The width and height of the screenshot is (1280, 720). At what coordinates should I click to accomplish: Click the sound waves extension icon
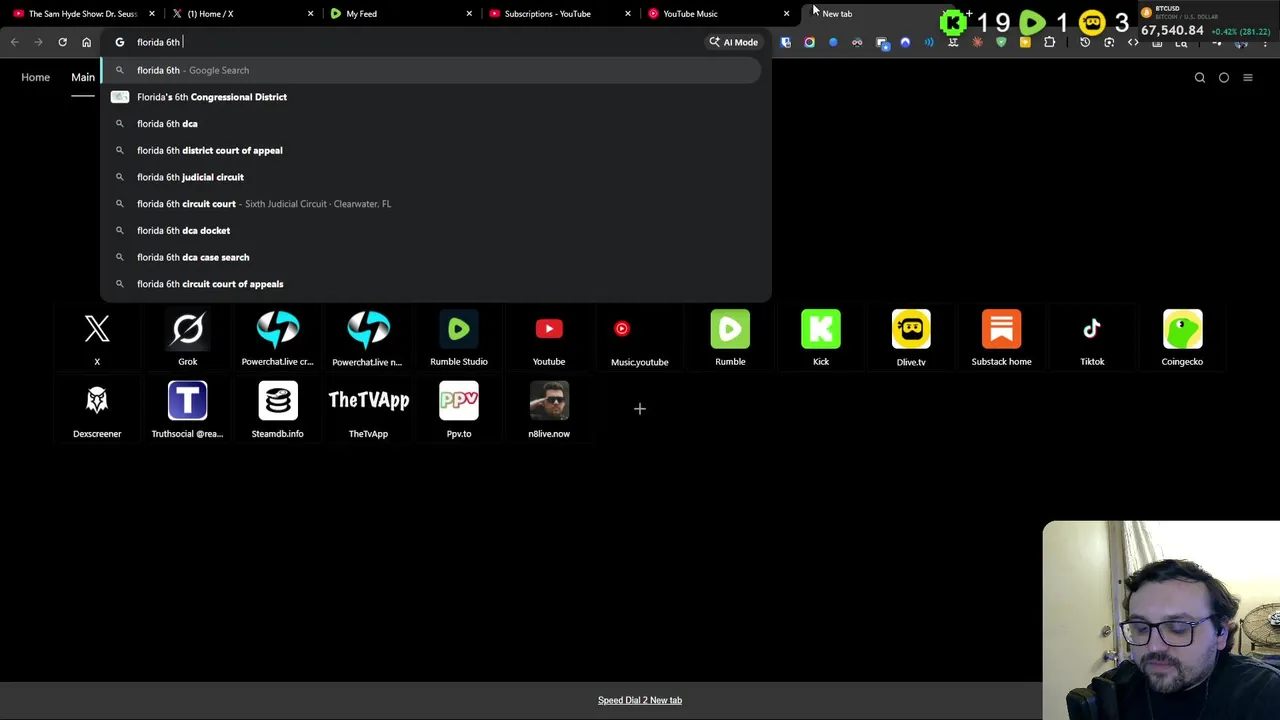click(929, 42)
